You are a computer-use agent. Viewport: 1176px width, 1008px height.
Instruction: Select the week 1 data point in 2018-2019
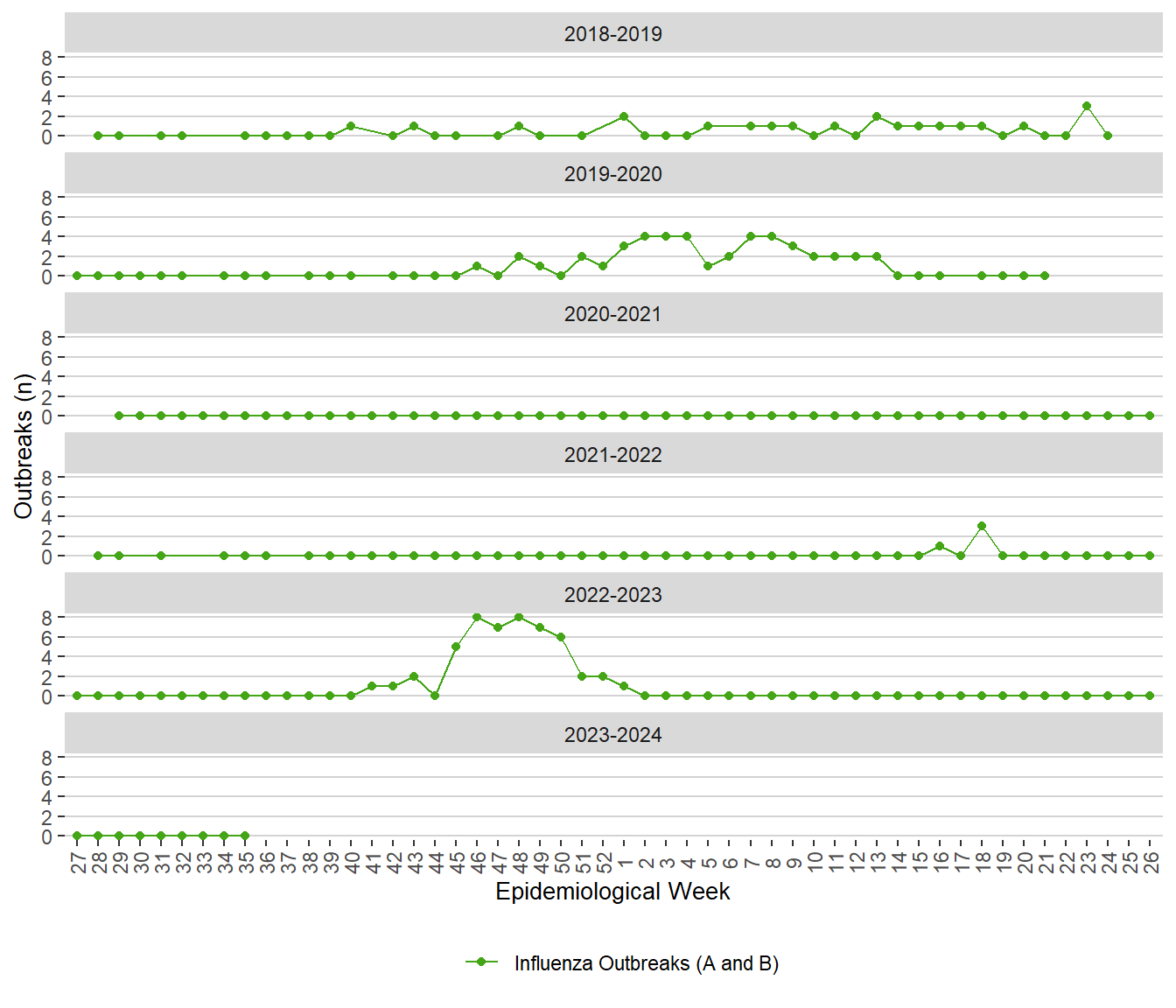coord(624,116)
